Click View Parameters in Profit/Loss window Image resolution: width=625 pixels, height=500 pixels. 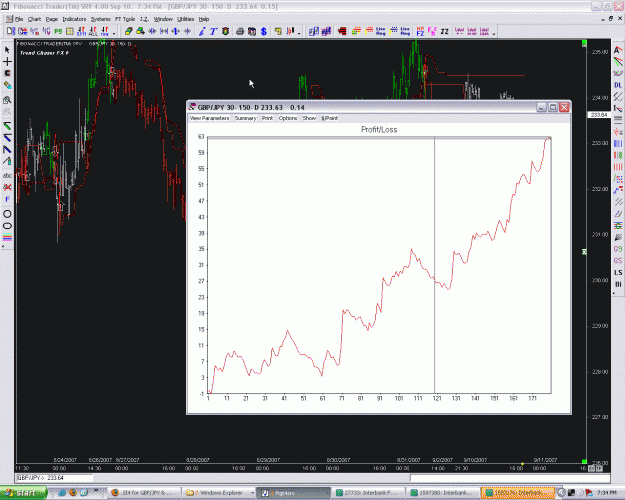[210, 118]
